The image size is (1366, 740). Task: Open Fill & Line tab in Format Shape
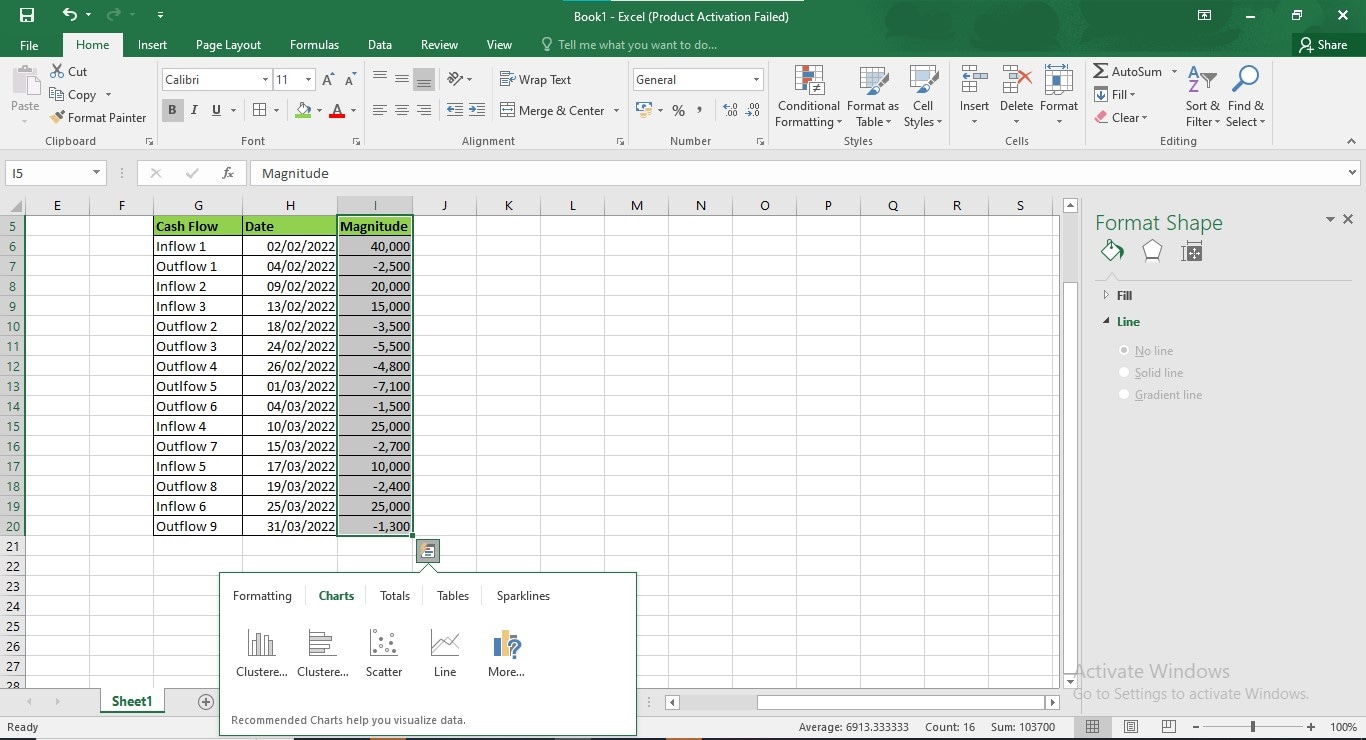[x=1112, y=251]
